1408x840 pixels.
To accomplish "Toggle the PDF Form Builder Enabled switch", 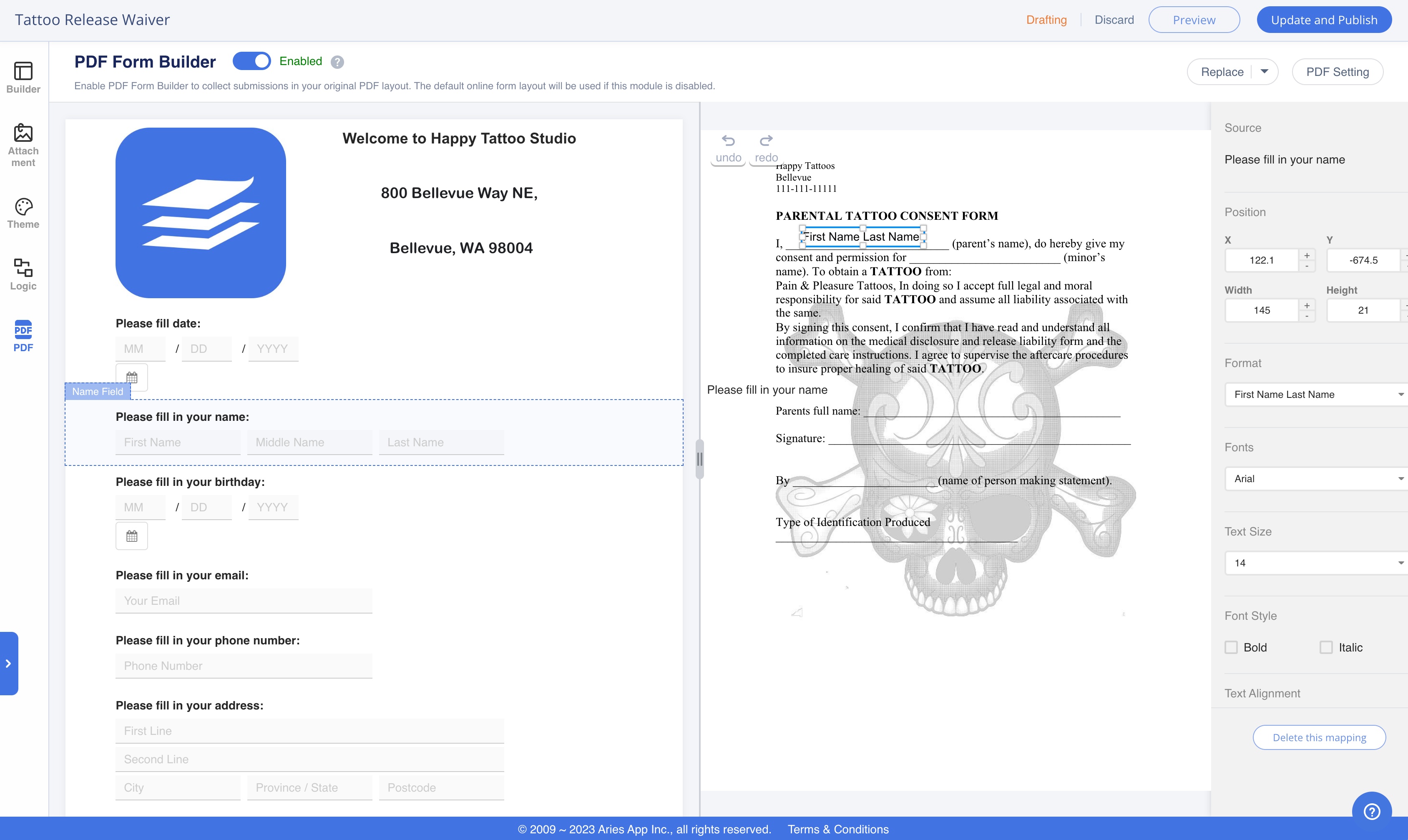I will (252, 61).
